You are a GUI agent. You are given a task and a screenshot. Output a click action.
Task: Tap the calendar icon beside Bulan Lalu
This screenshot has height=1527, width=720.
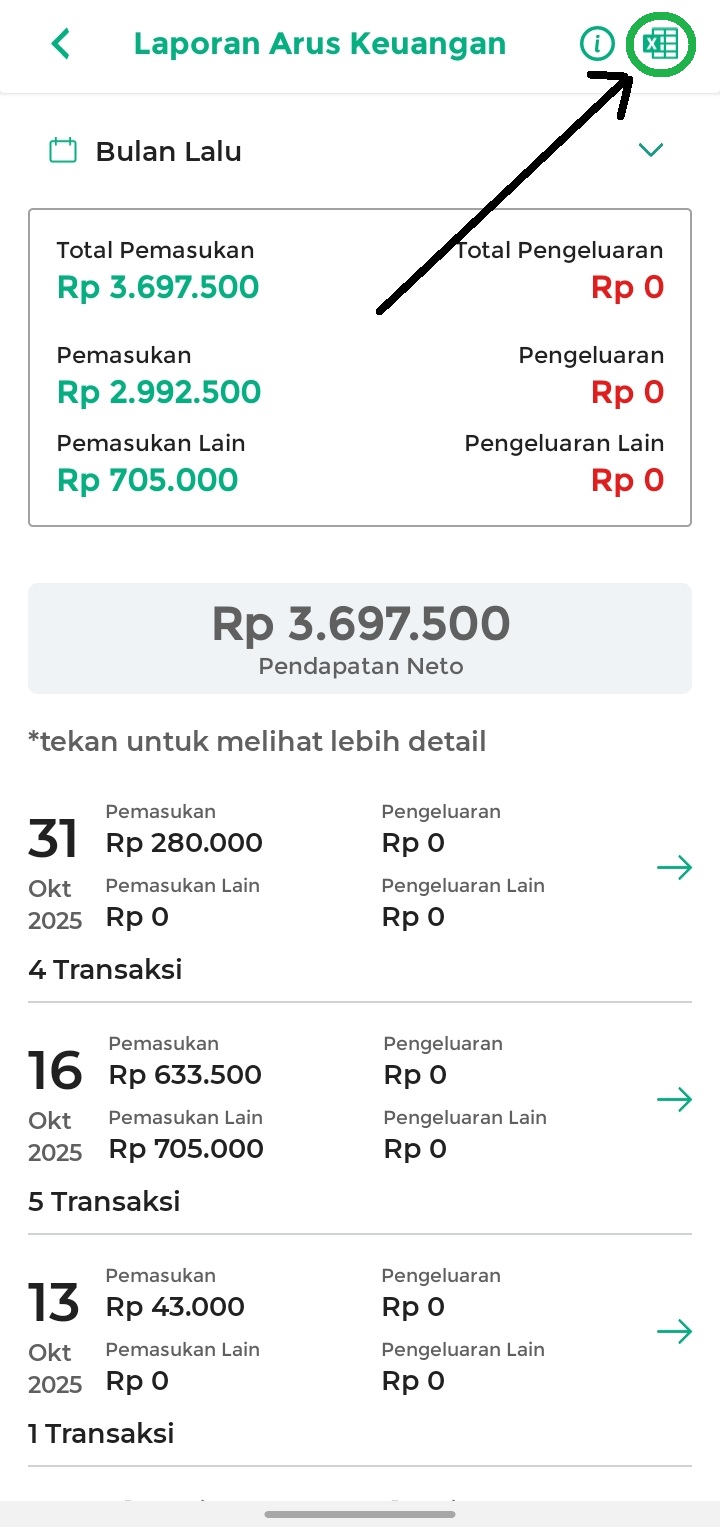(x=63, y=152)
